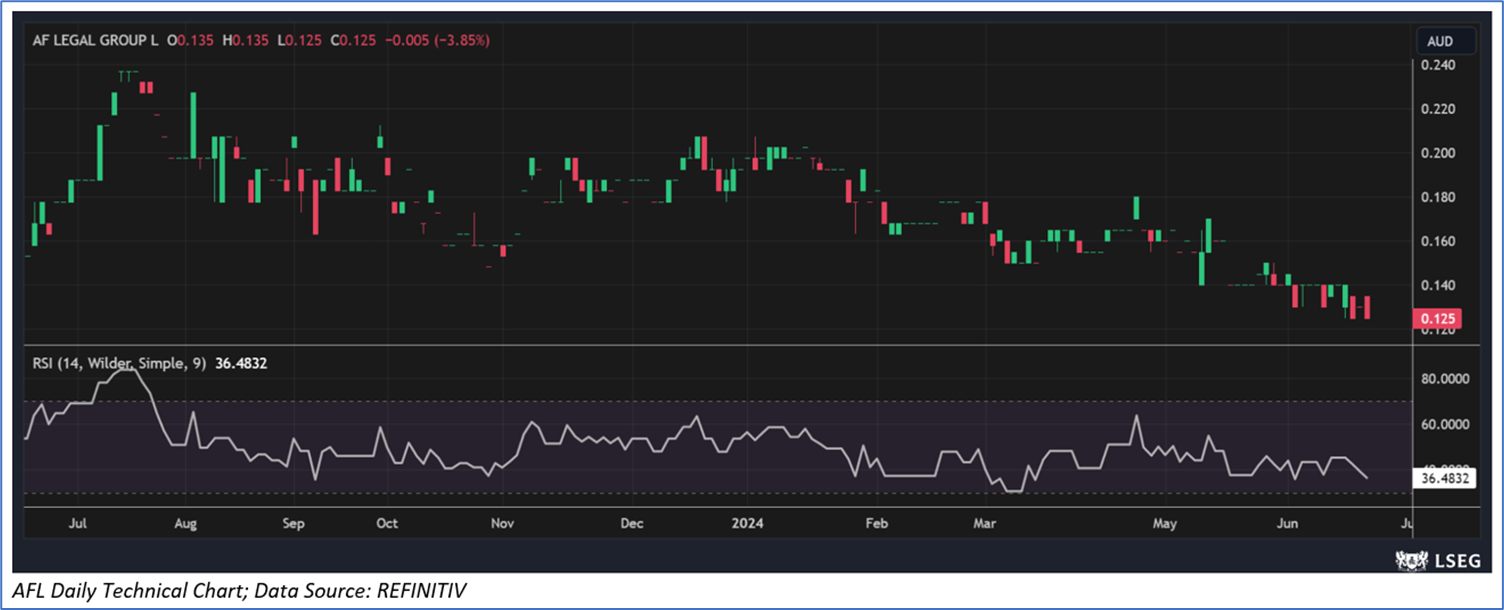Click the 0.140 price axis label
1504x610 pixels.
click(1437, 285)
